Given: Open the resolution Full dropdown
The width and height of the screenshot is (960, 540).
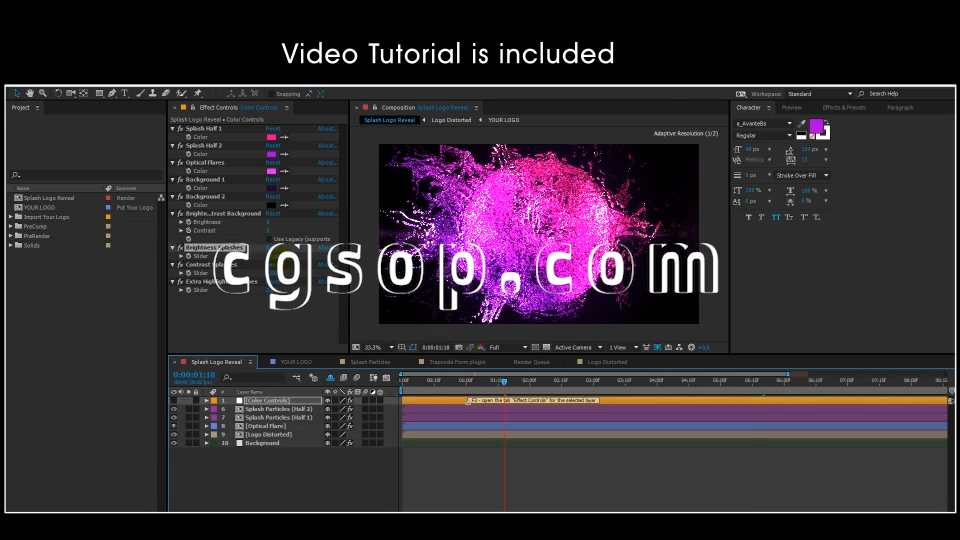Looking at the screenshot, I should point(508,347).
